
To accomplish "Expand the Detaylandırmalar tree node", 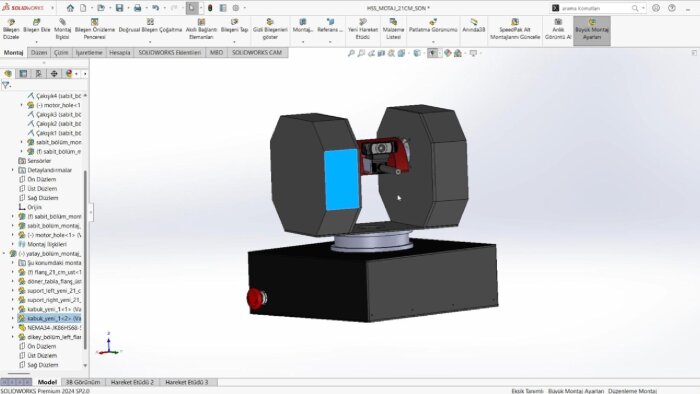I will (x=12, y=170).
